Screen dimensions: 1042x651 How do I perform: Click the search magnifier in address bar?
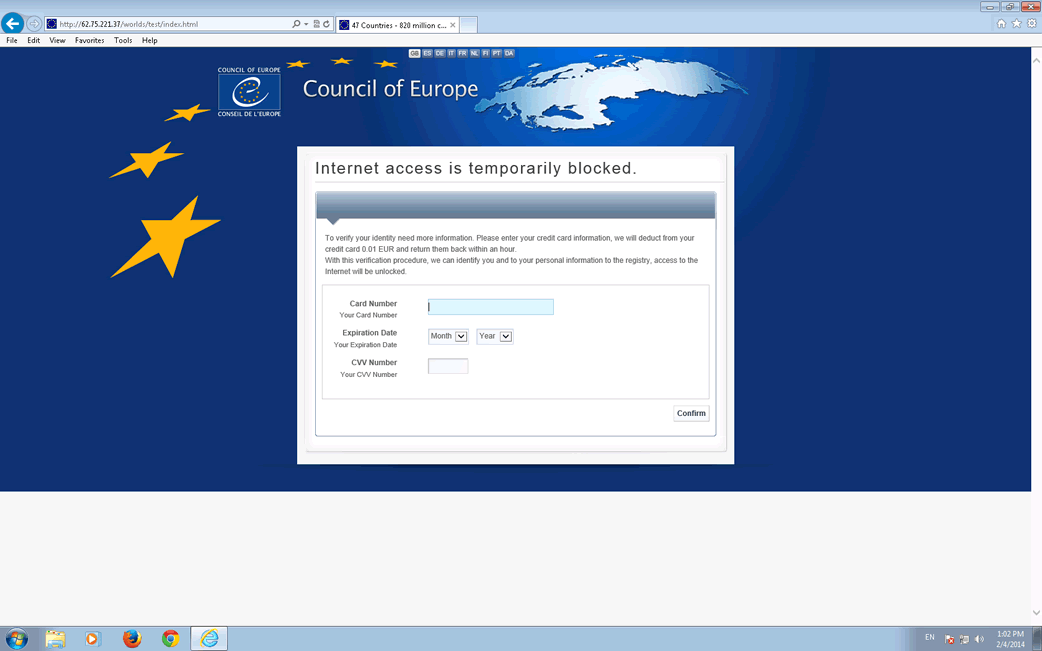click(x=296, y=24)
